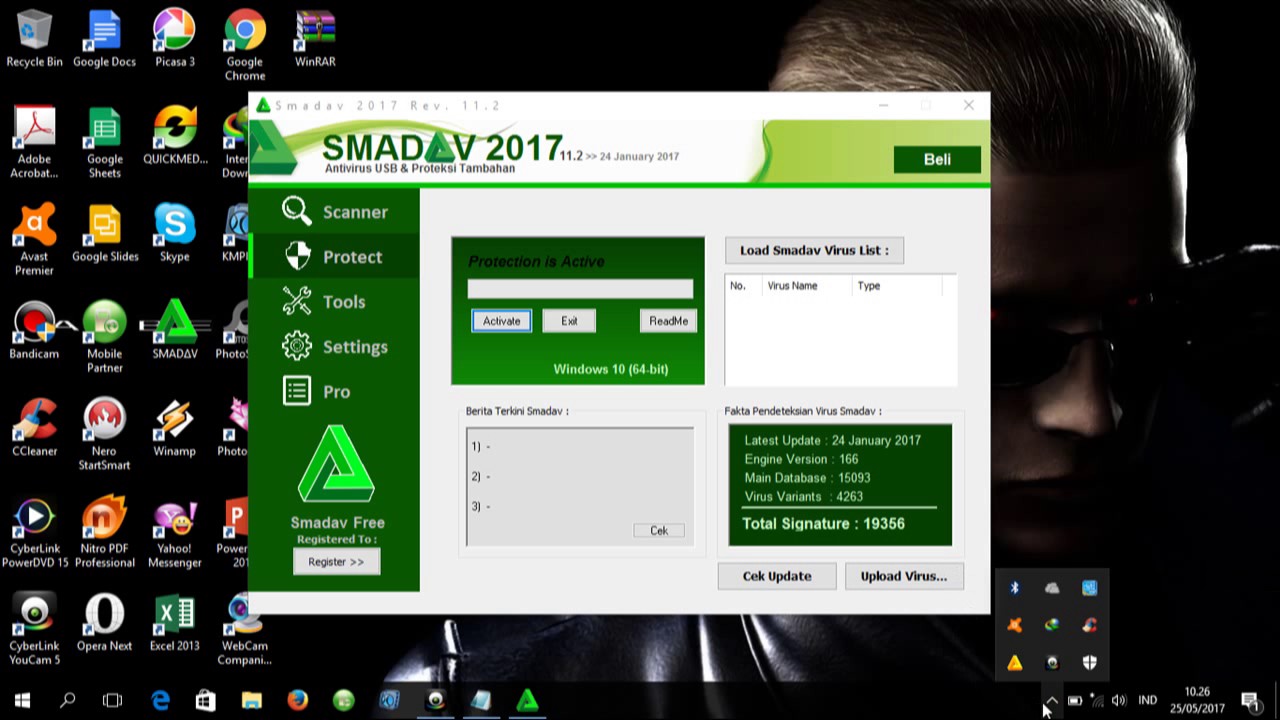Image resolution: width=1280 pixels, height=720 pixels.
Task: Open the Google Docs desktop shortcut
Action: click(104, 39)
